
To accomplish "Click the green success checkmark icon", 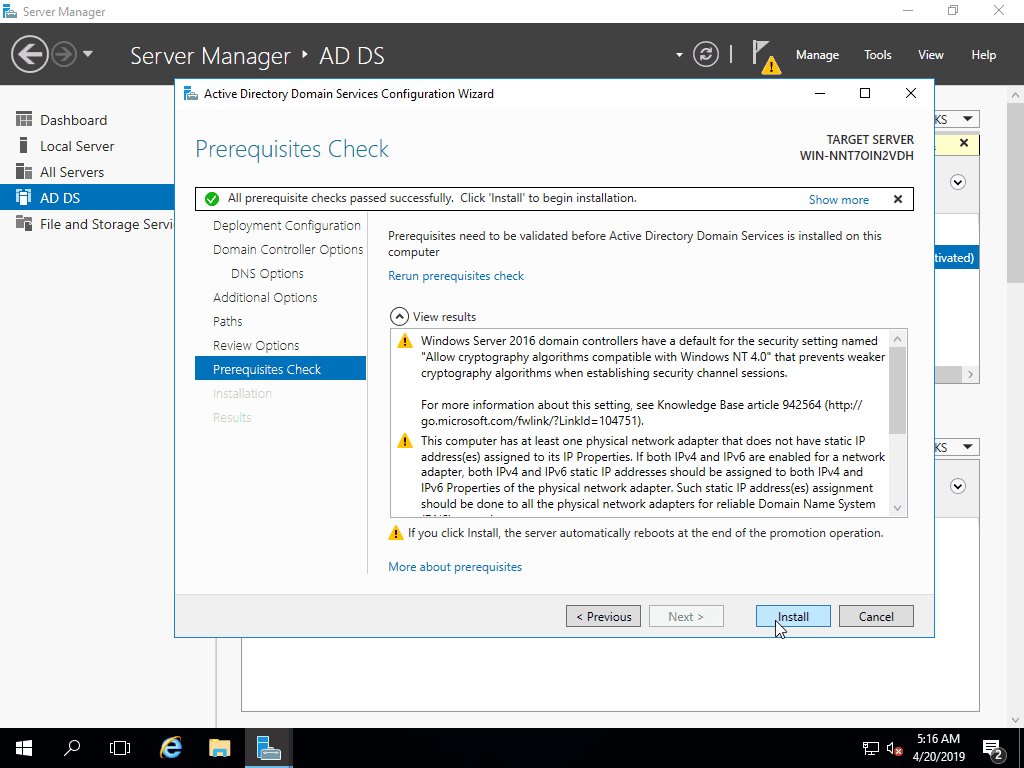I will coord(212,199).
